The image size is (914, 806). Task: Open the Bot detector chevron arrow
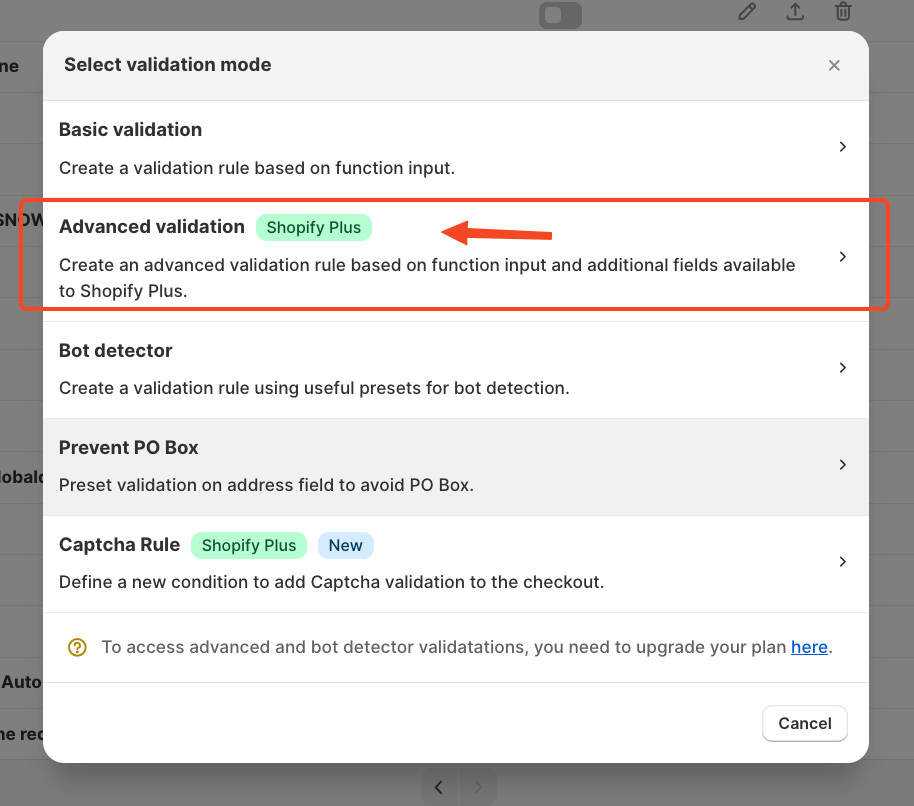pos(842,368)
